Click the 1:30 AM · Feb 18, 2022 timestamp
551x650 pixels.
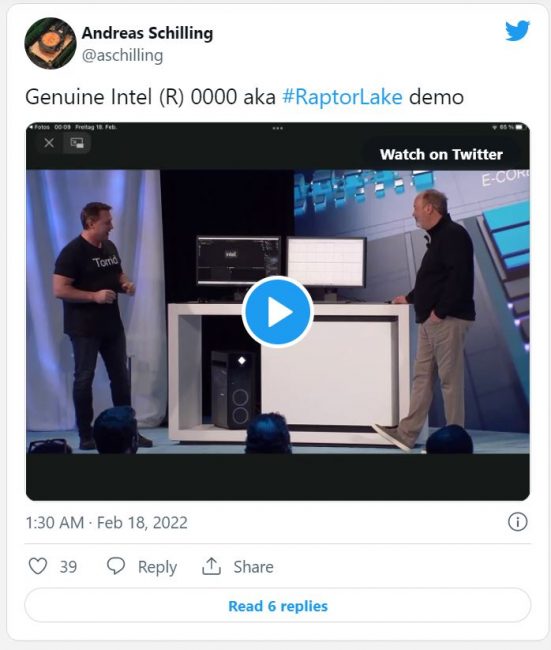click(107, 522)
